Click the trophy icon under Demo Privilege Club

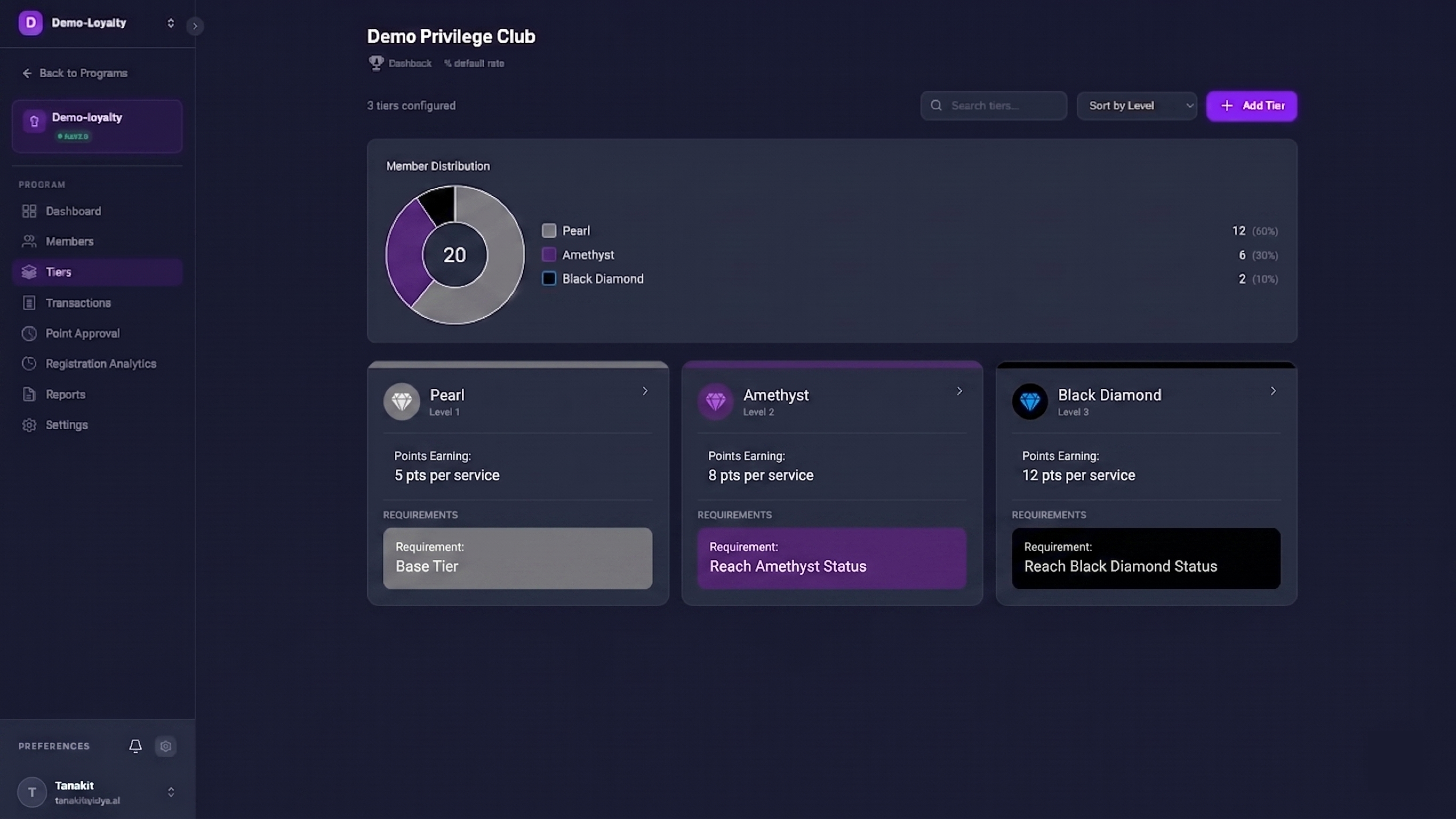point(376,63)
